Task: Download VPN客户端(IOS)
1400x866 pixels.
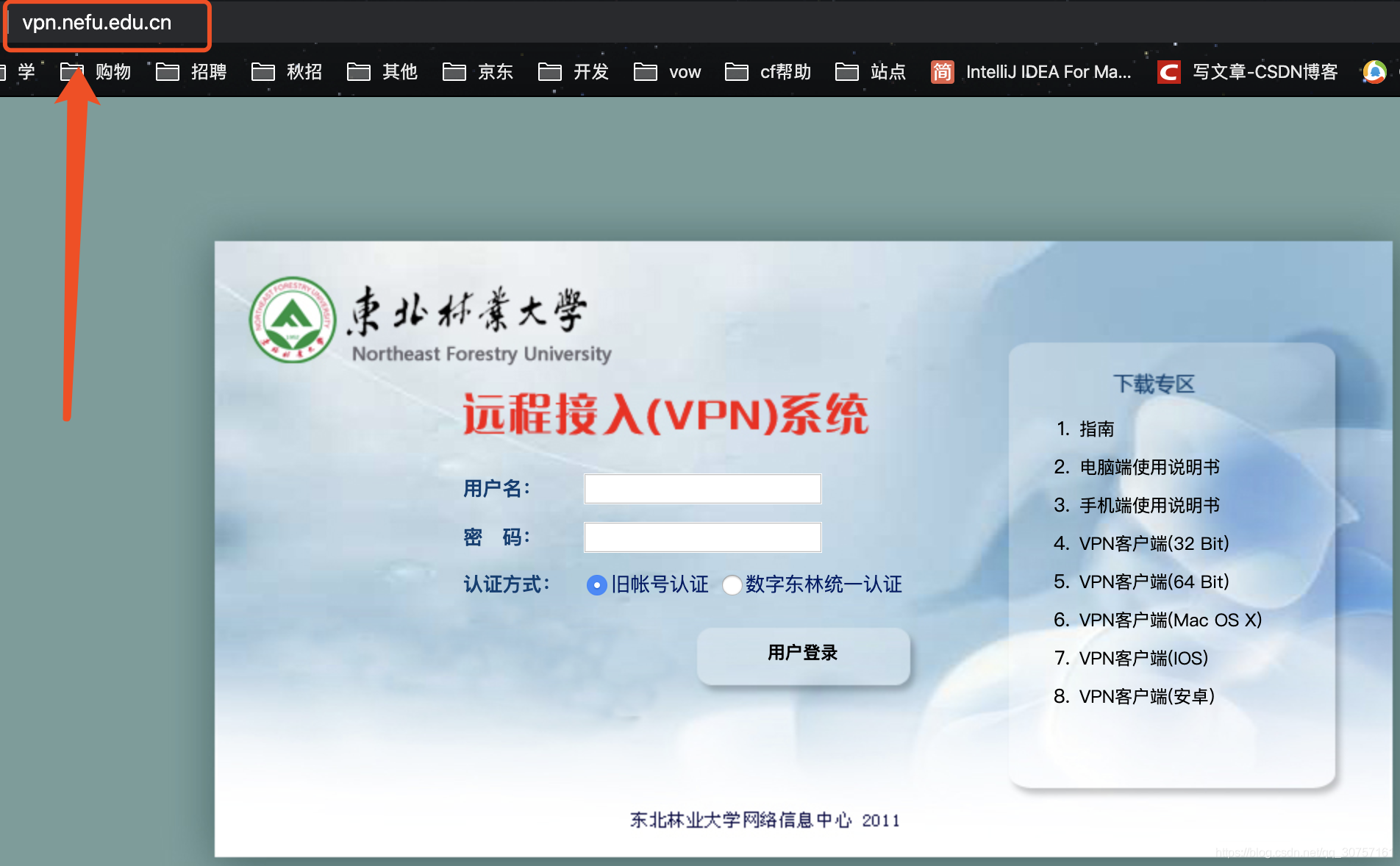Action: tap(1143, 659)
